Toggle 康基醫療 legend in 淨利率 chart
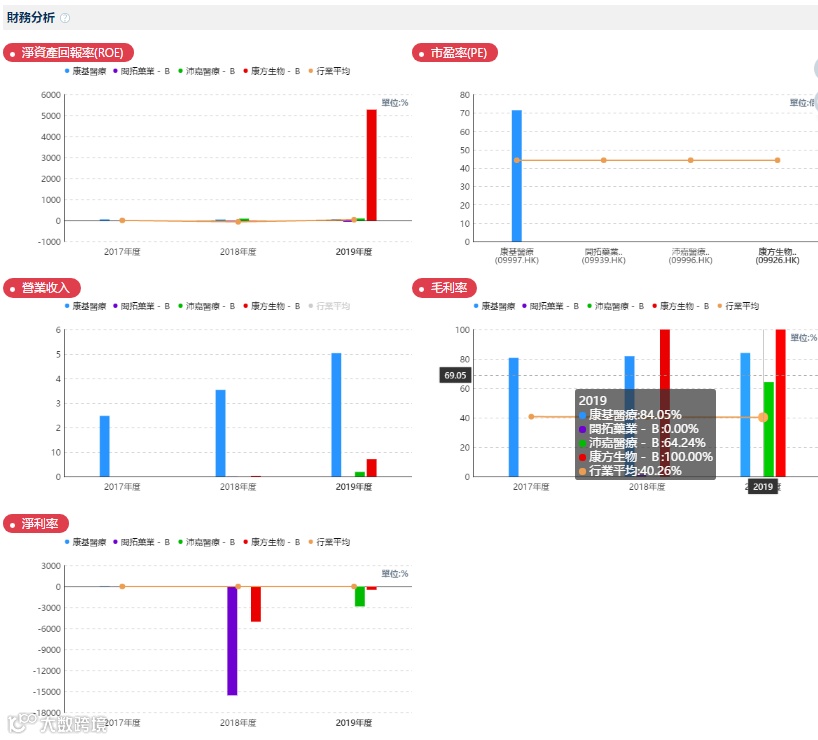The height and width of the screenshot is (740, 818). point(85,542)
